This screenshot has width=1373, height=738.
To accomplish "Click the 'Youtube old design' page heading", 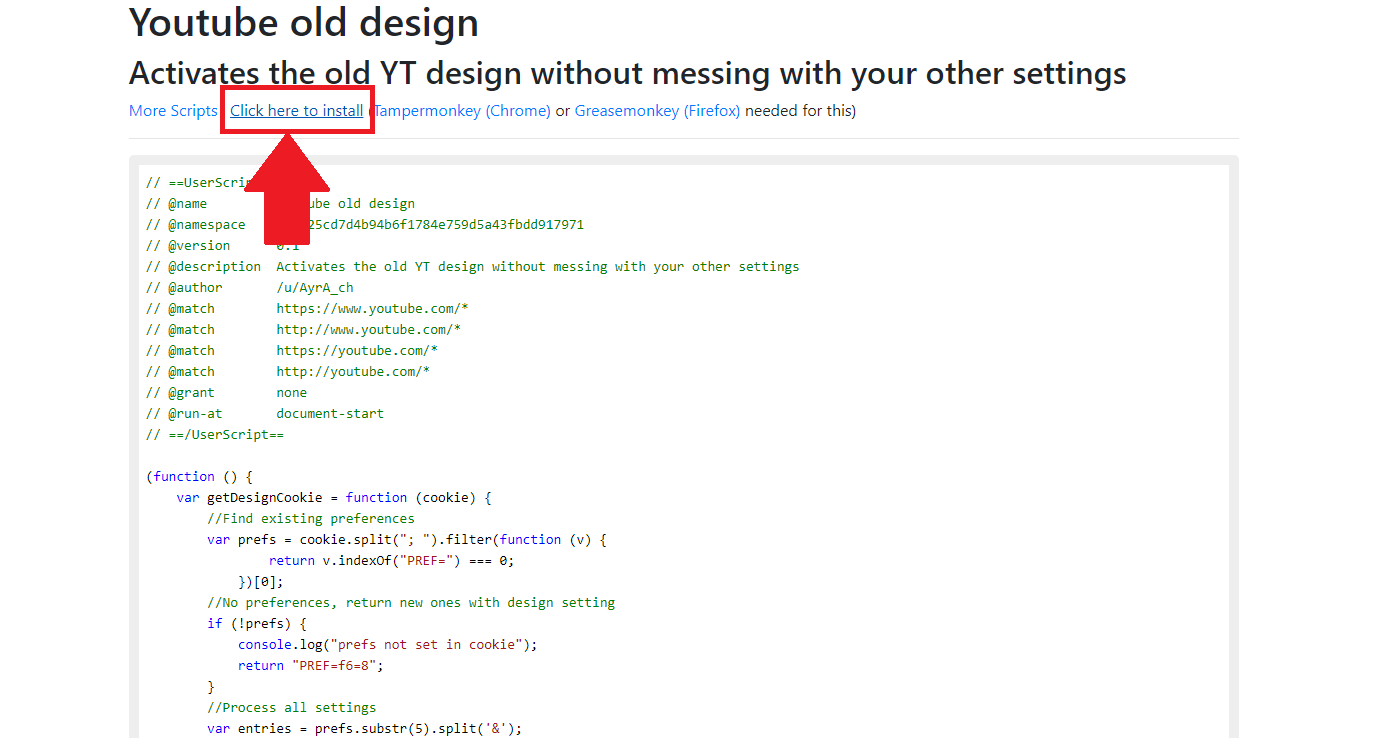I will 304,22.
